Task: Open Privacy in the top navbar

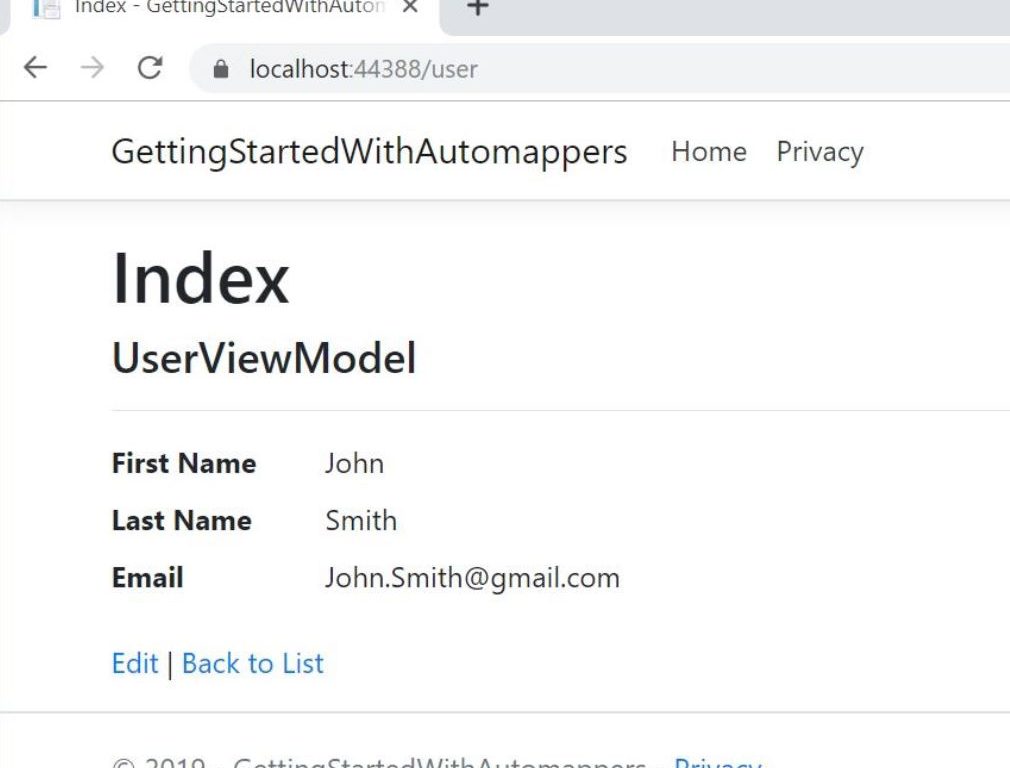Action: [x=819, y=152]
